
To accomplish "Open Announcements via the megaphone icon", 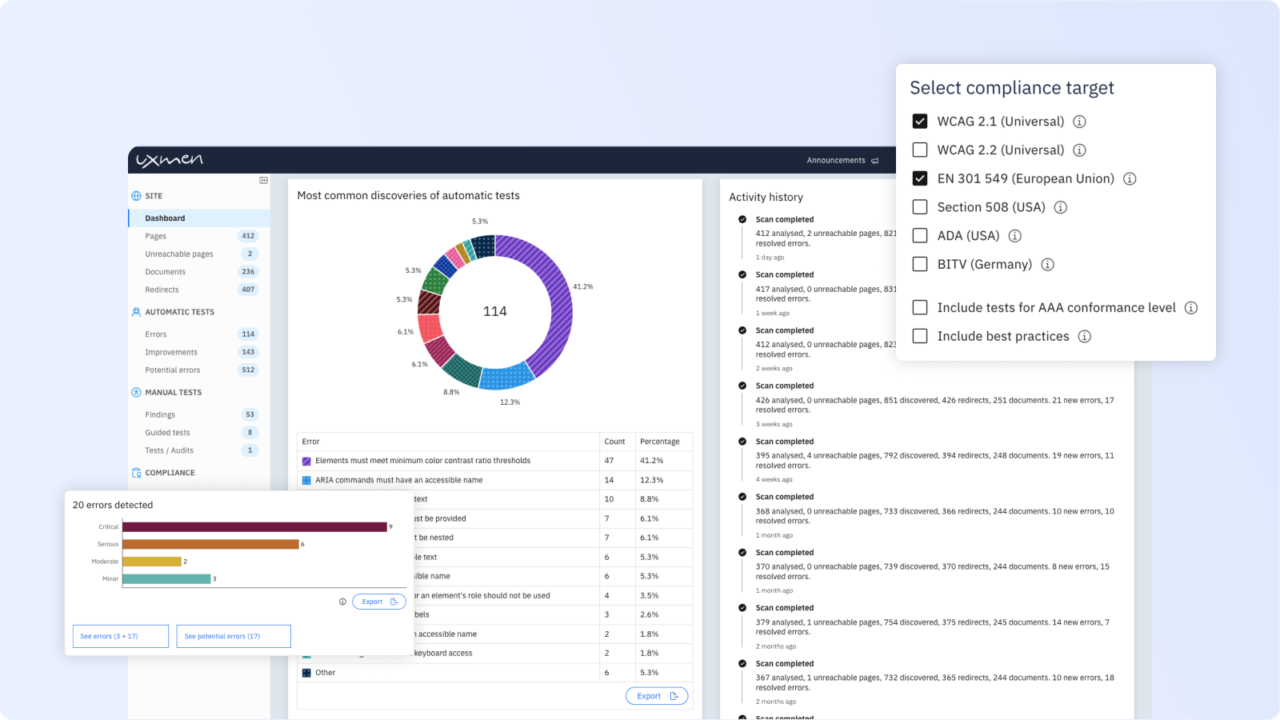I will click(x=874, y=160).
